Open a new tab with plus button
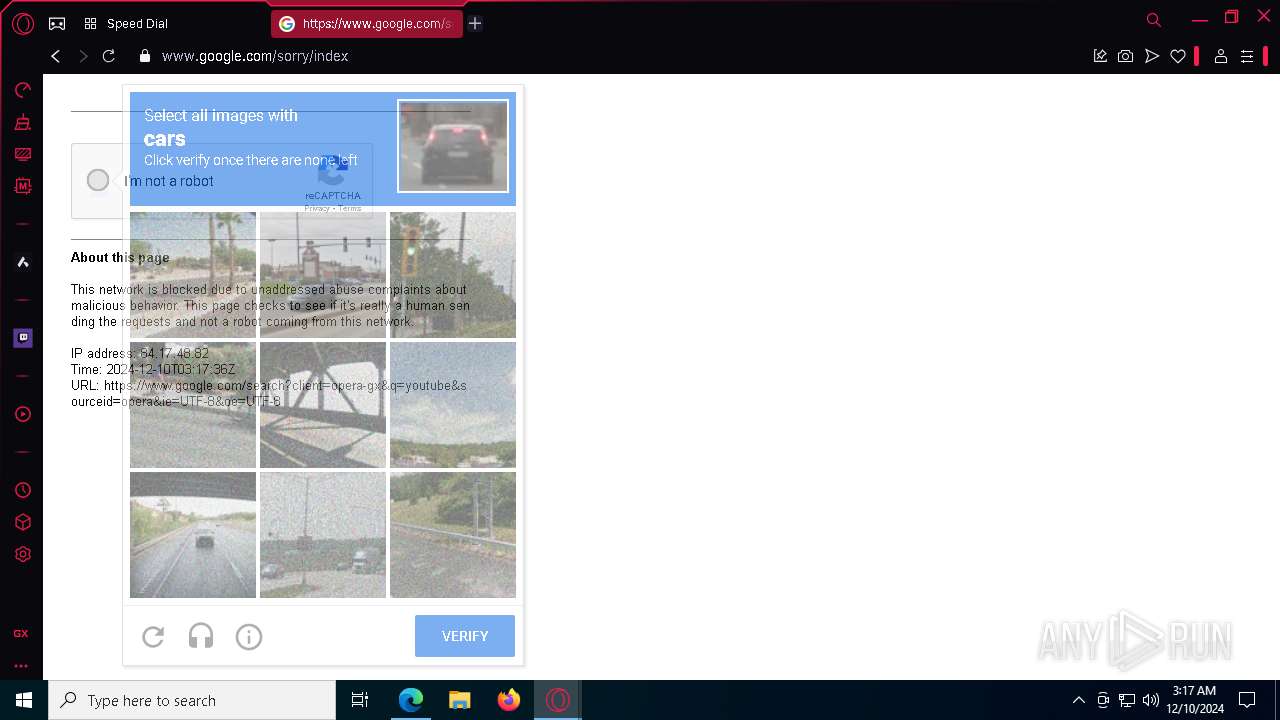 coord(475,23)
